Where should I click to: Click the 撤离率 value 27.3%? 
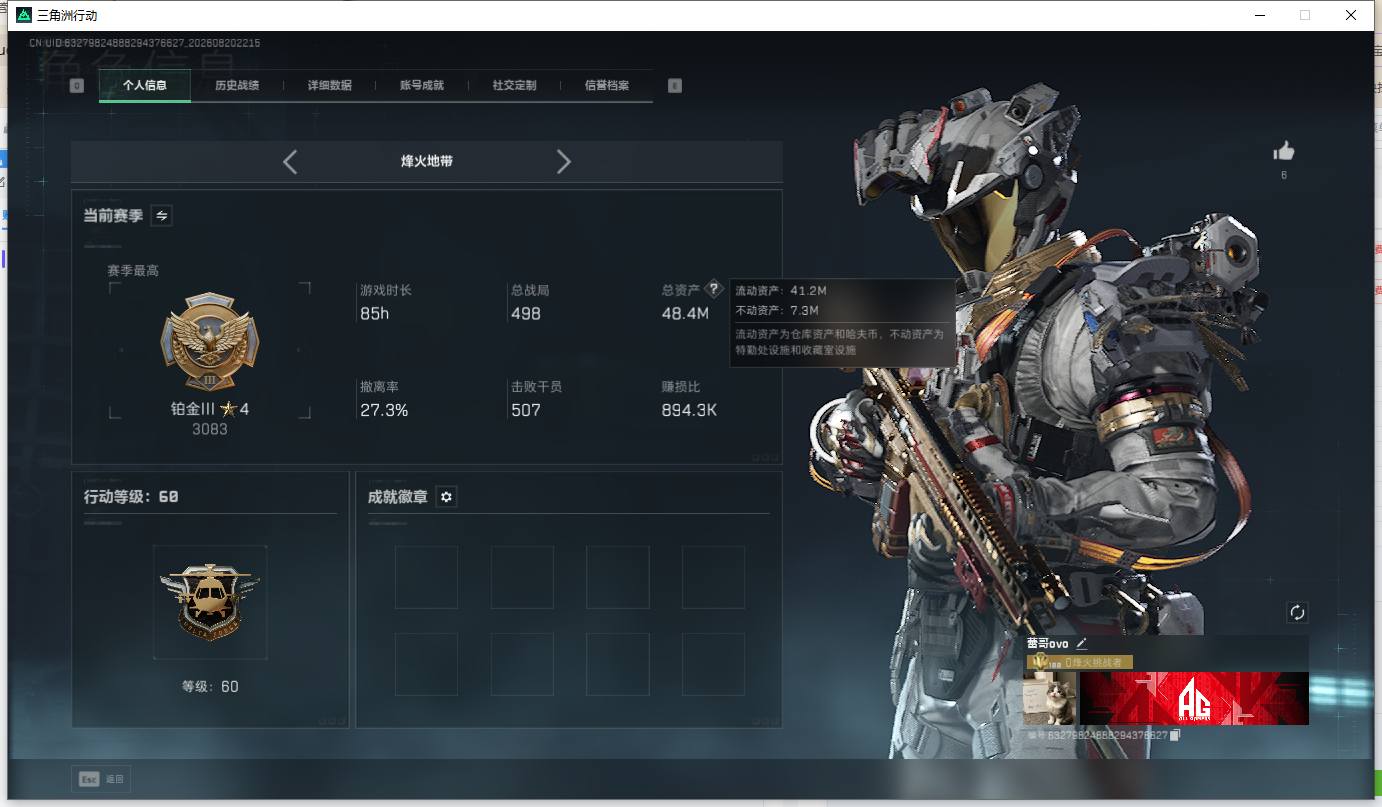(x=384, y=410)
